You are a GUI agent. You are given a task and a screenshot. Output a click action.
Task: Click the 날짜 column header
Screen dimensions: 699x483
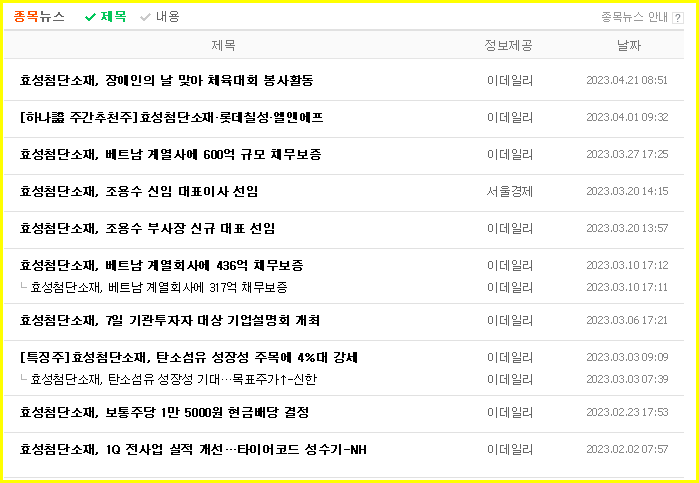coord(629,45)
